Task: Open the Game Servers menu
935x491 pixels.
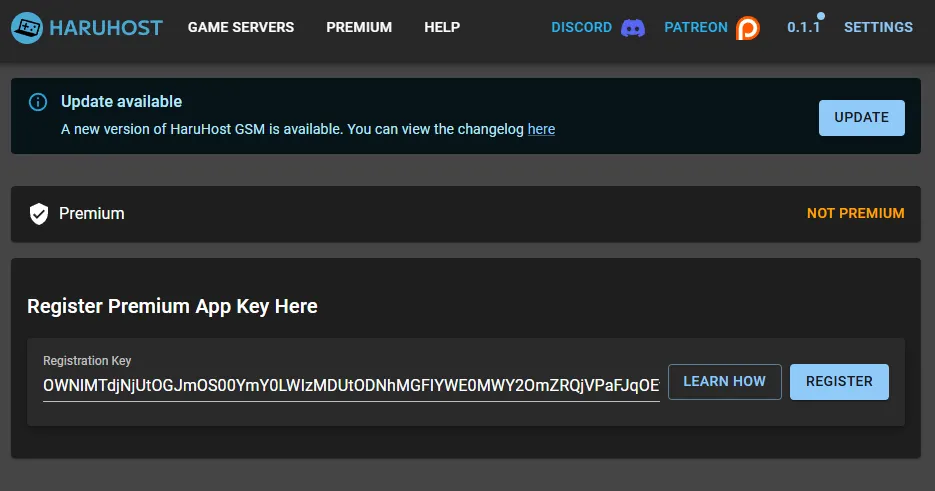Action: coord(241,27)
